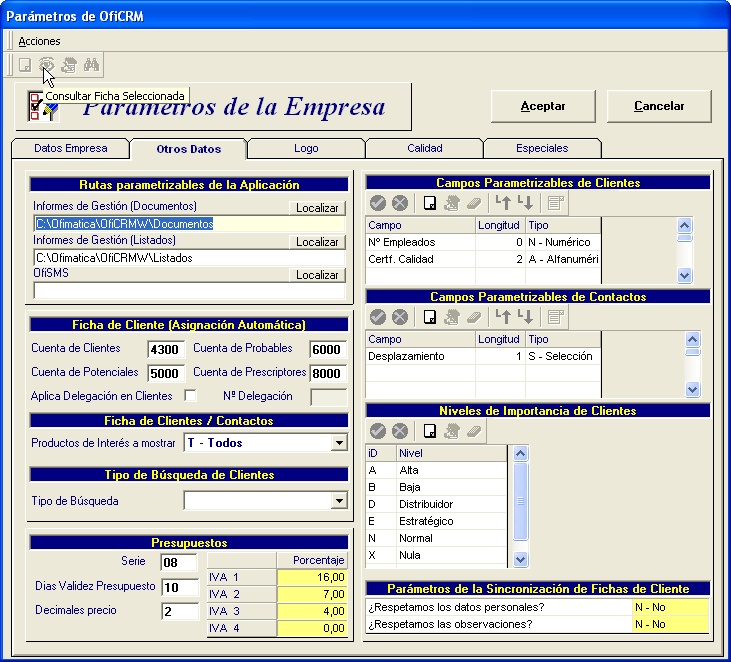The image size is (731, 662).
Task: Move field down in Campos de Clientes toolbar
Action: pyautogui.click(x=525, y=203)
